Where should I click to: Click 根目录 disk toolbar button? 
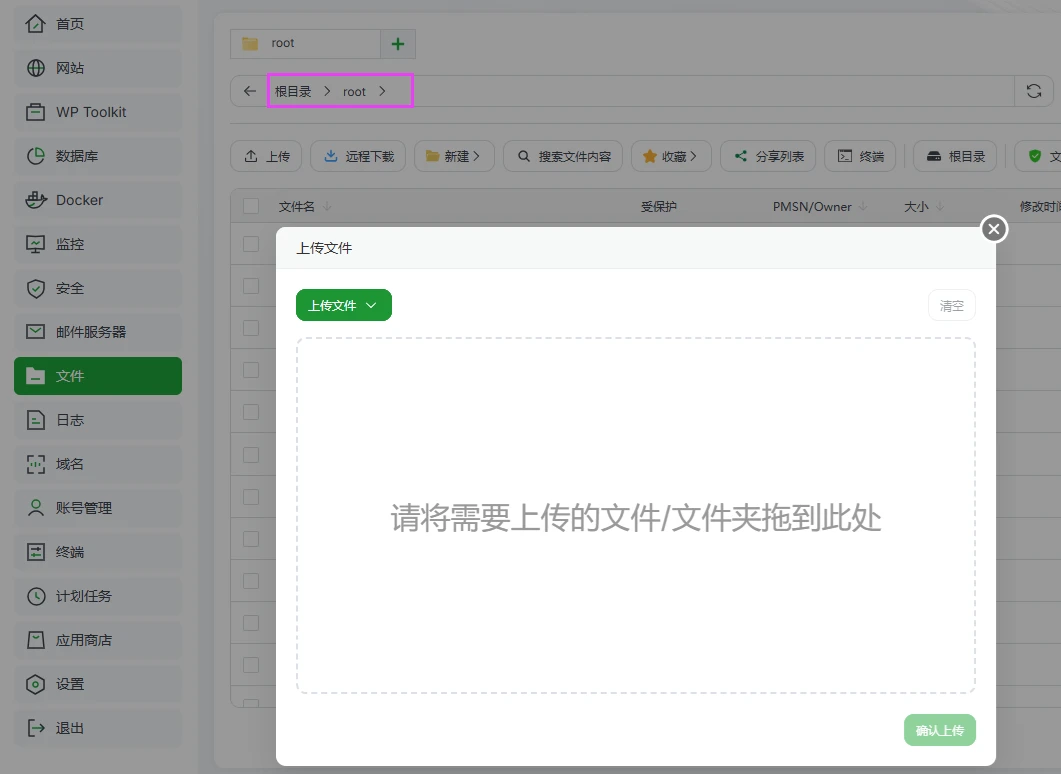(x=955, y=156)
